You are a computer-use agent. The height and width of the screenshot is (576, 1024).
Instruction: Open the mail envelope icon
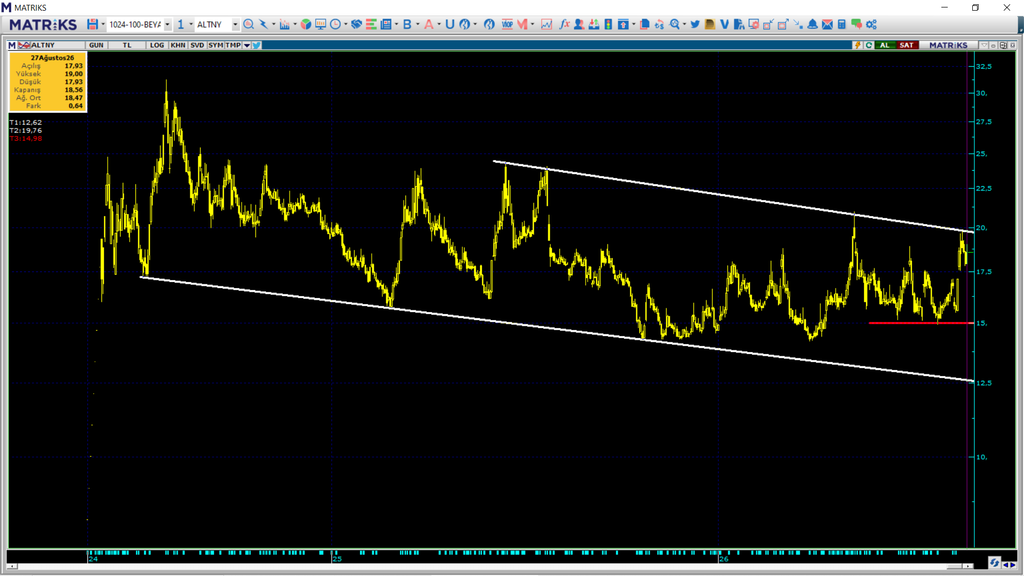[x=827, y=24]
